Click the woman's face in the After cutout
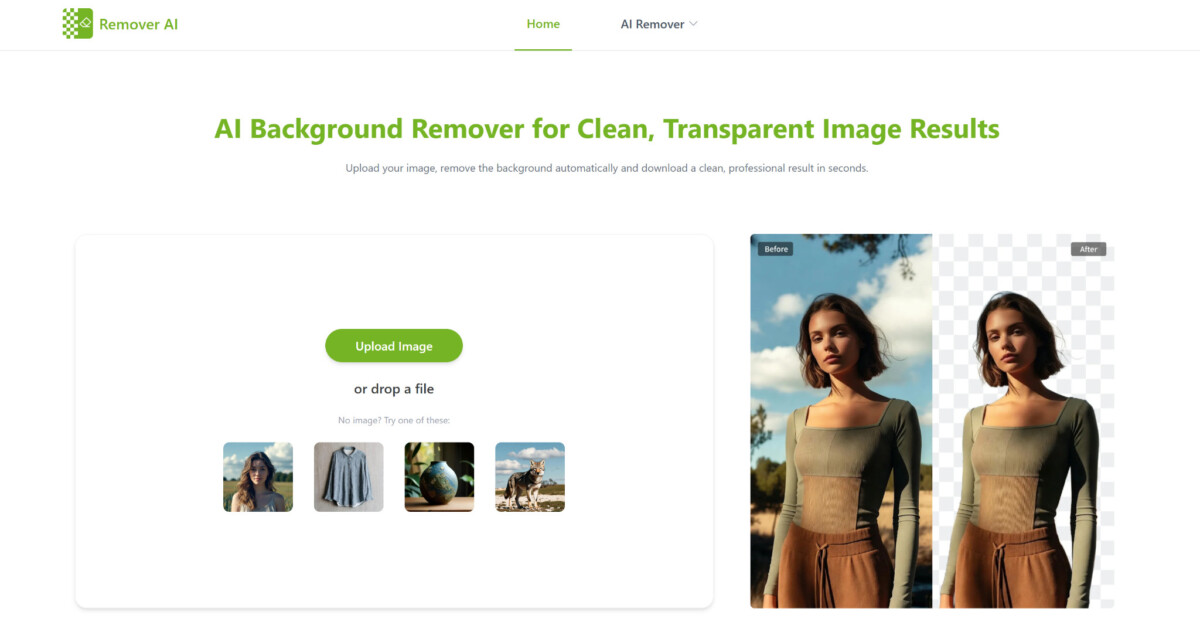The image size is (1200, 632). (x=1010, y=345)
